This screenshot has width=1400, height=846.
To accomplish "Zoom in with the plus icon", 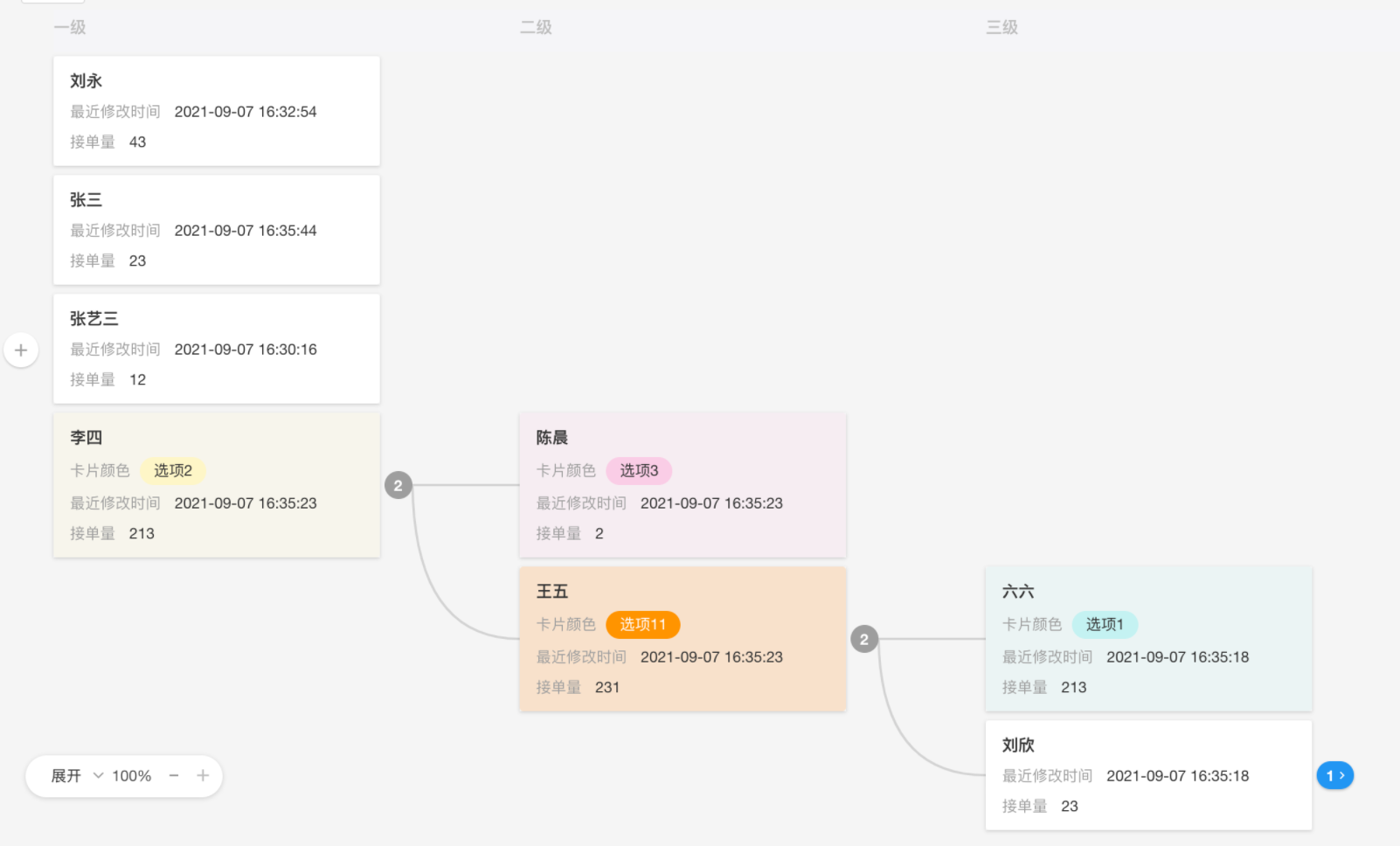I will 203,775.
